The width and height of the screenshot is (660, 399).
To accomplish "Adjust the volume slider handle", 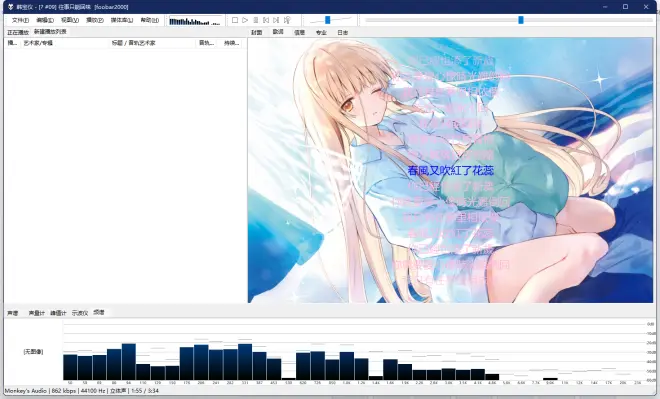I will click(327, 20).
